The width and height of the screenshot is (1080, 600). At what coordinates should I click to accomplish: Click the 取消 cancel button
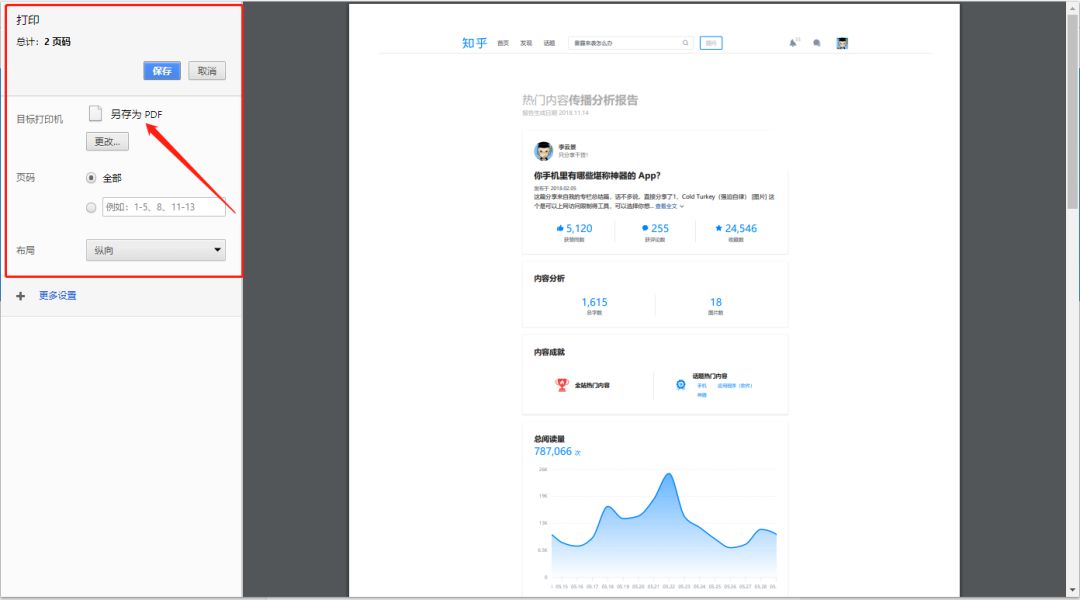click(207, 71)
